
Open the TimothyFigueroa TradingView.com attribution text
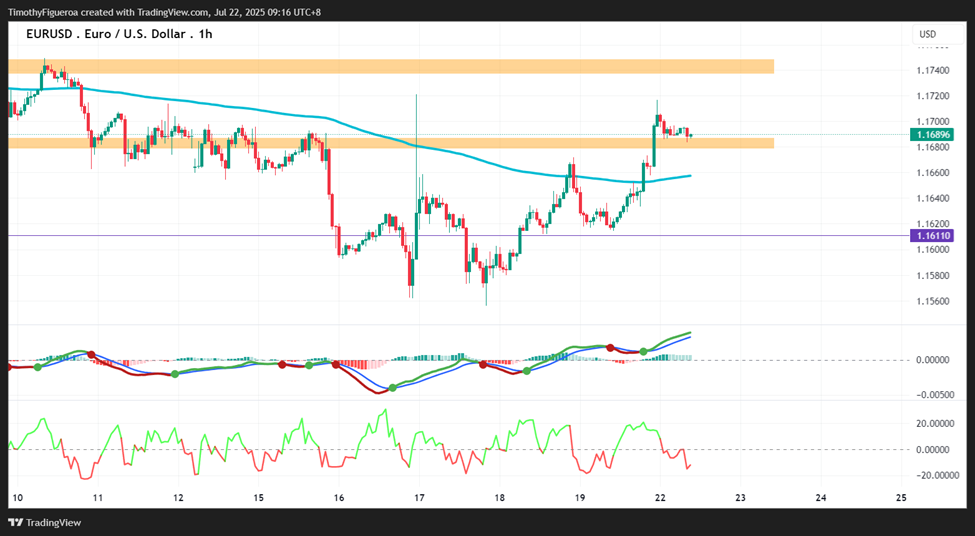tap(164, 12)
